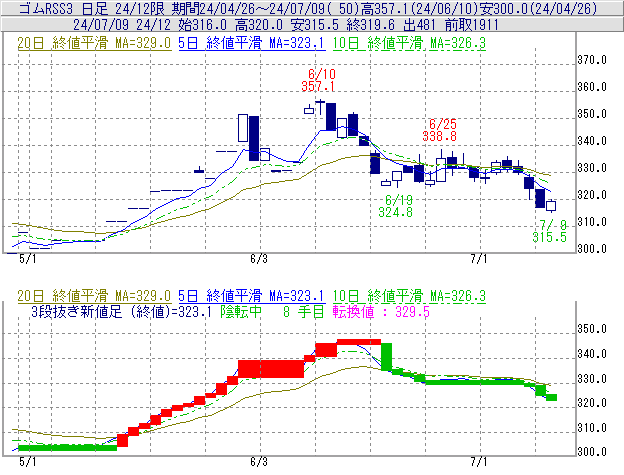The image size is (624, 475).
Task: Click the 陰転中 8 手目 status text
Action: [x=273, y=312]
